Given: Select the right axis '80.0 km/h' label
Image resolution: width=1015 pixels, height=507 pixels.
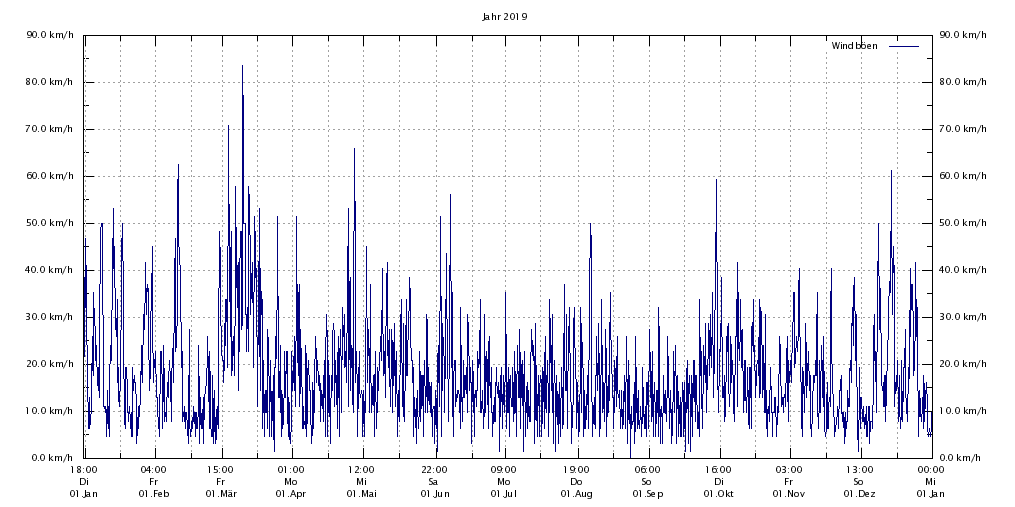Looking at the screenshot, I should click(x=962, y=82).
